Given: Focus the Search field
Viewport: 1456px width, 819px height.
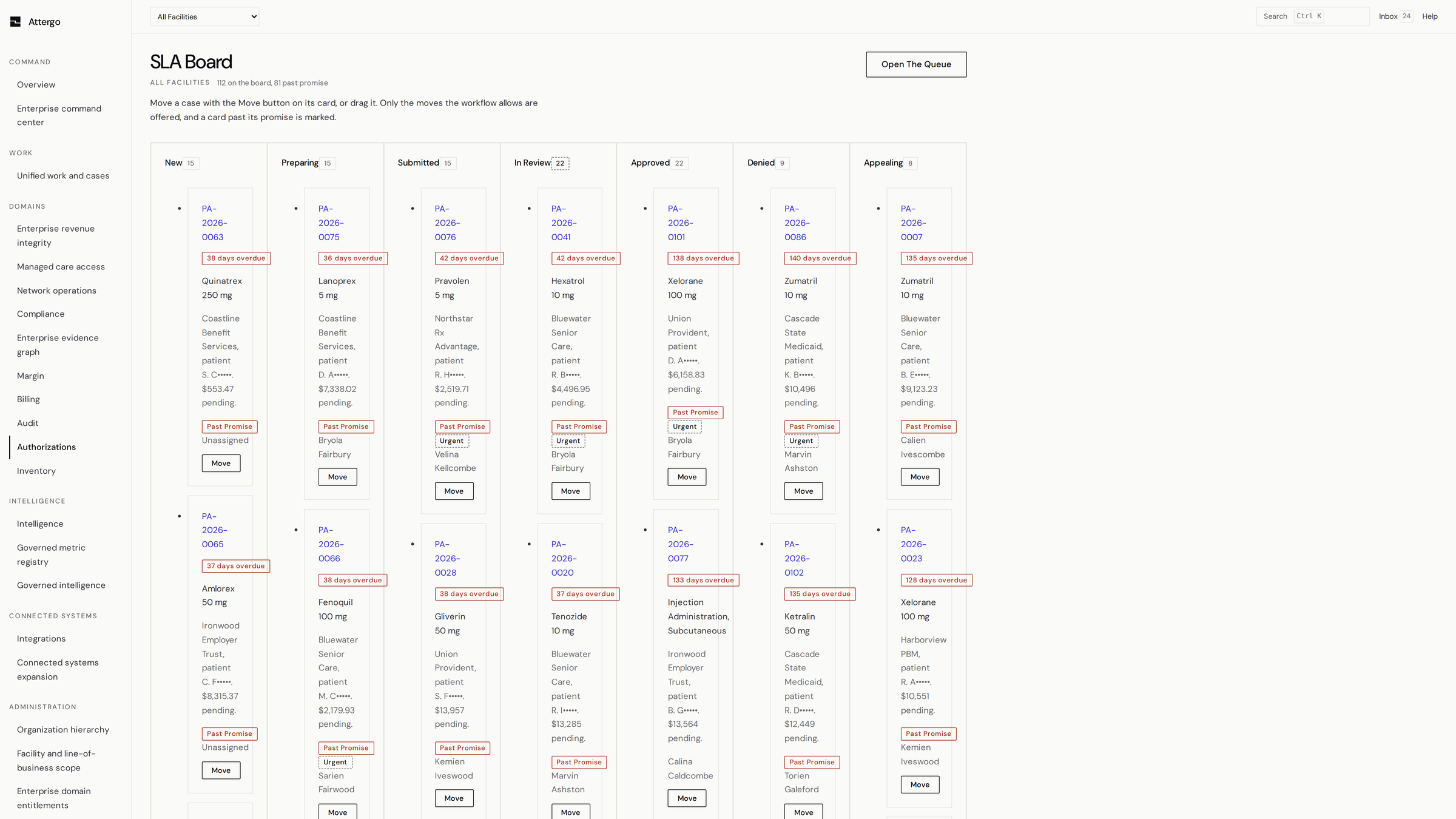Looking at the screenshot, I should [x=1313, y=16].
